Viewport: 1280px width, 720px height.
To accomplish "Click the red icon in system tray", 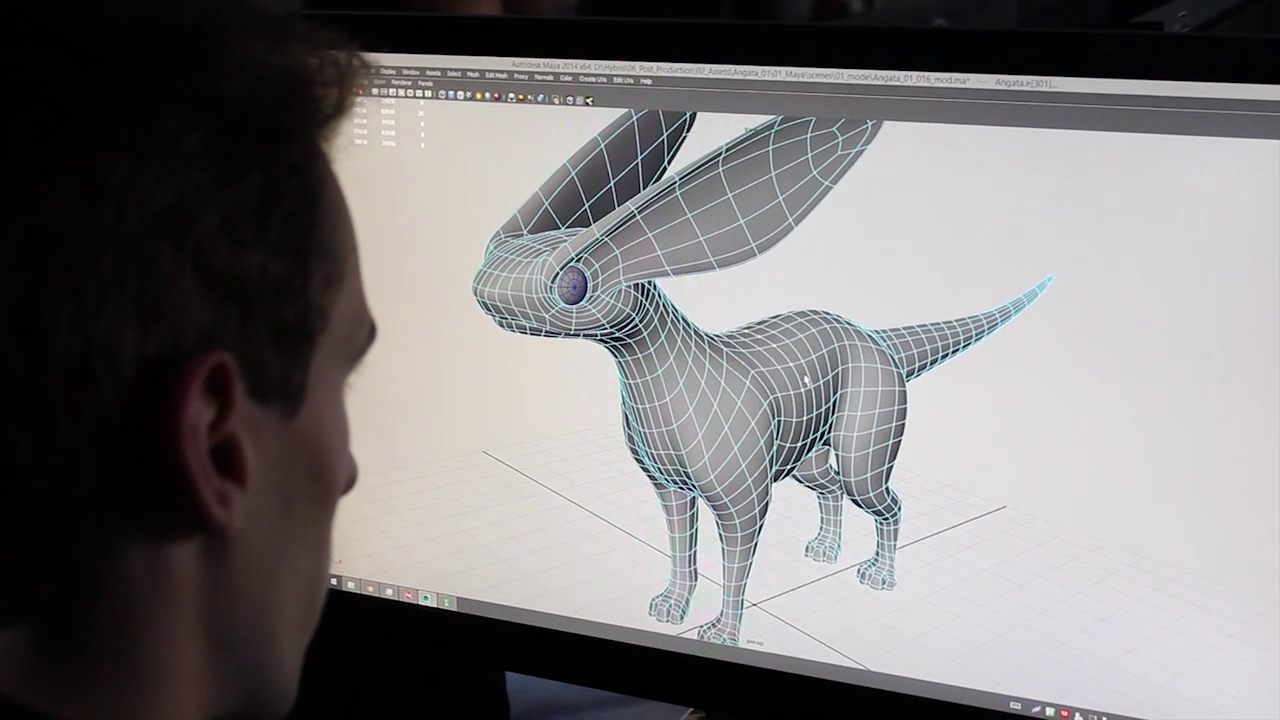I will tap(1064, 713).
